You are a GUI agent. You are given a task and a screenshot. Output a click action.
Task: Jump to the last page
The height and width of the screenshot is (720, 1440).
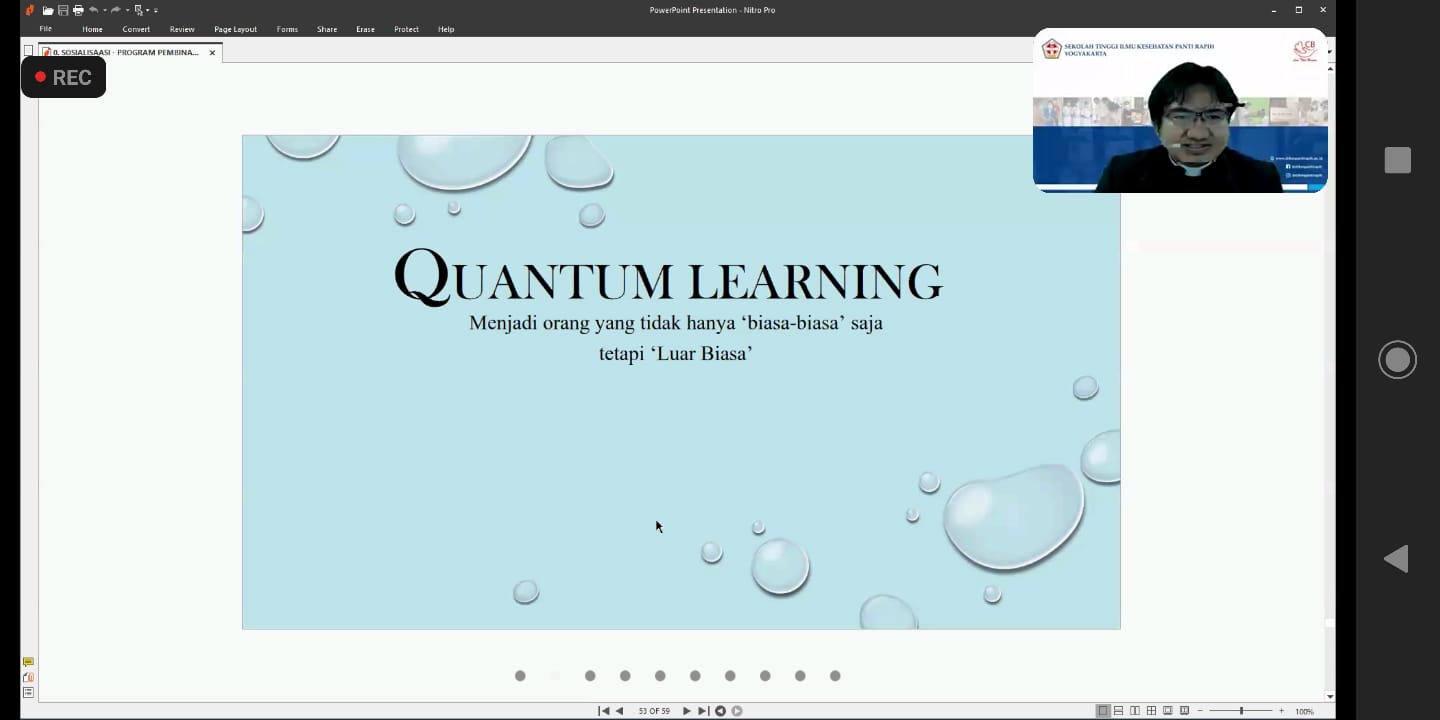[x=703, y=711]
